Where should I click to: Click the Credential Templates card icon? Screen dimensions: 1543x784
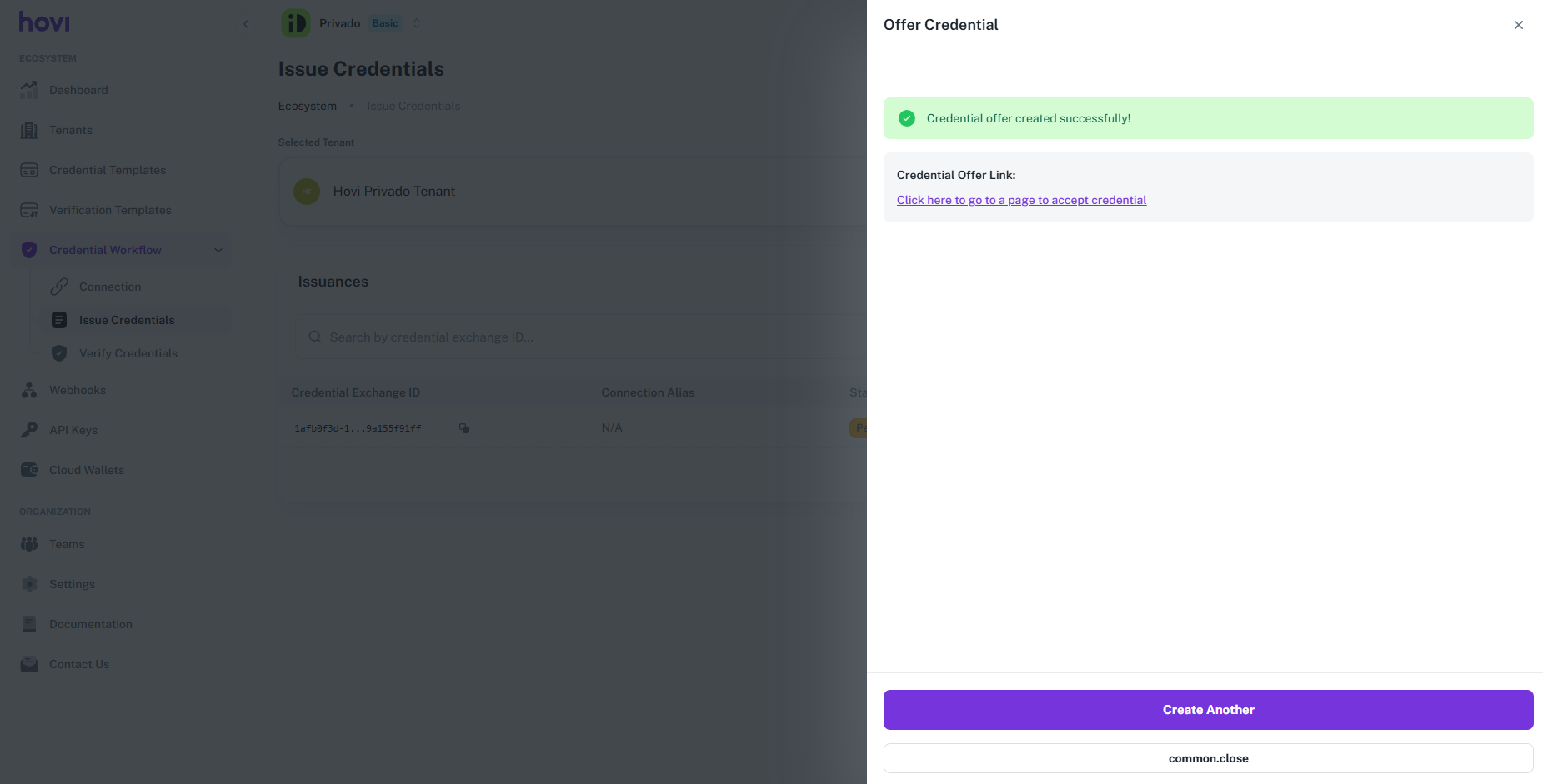pos(29,170)
